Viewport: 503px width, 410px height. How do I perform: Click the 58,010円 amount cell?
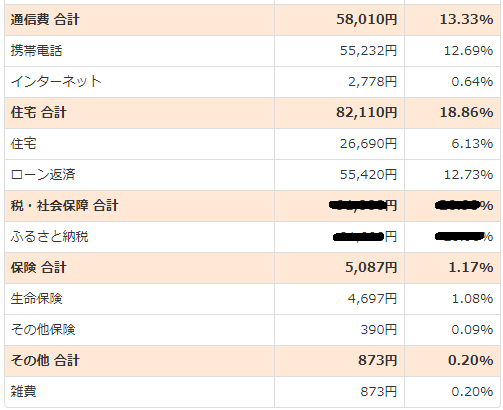(x=367, y=20)
